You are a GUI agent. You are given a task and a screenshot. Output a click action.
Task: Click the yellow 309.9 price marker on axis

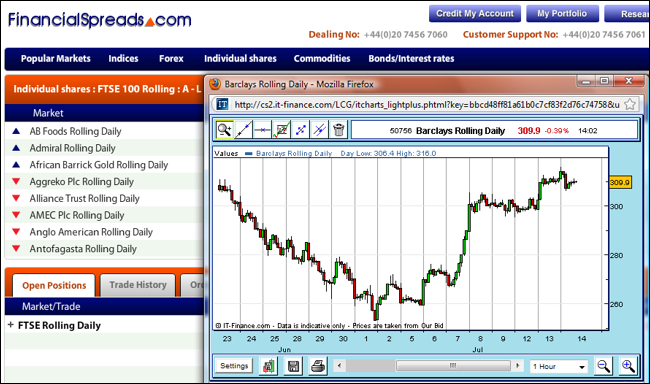point(620,182)
